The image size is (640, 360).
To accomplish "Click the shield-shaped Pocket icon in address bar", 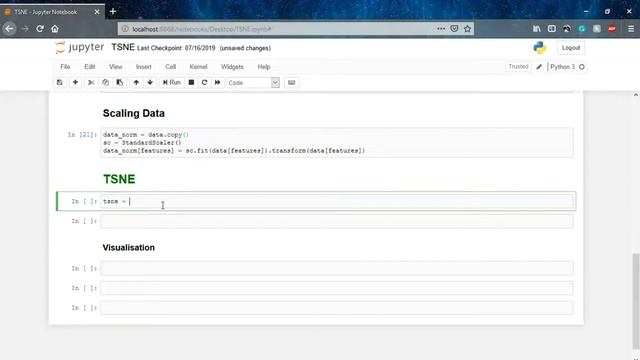I will point(454,29).
